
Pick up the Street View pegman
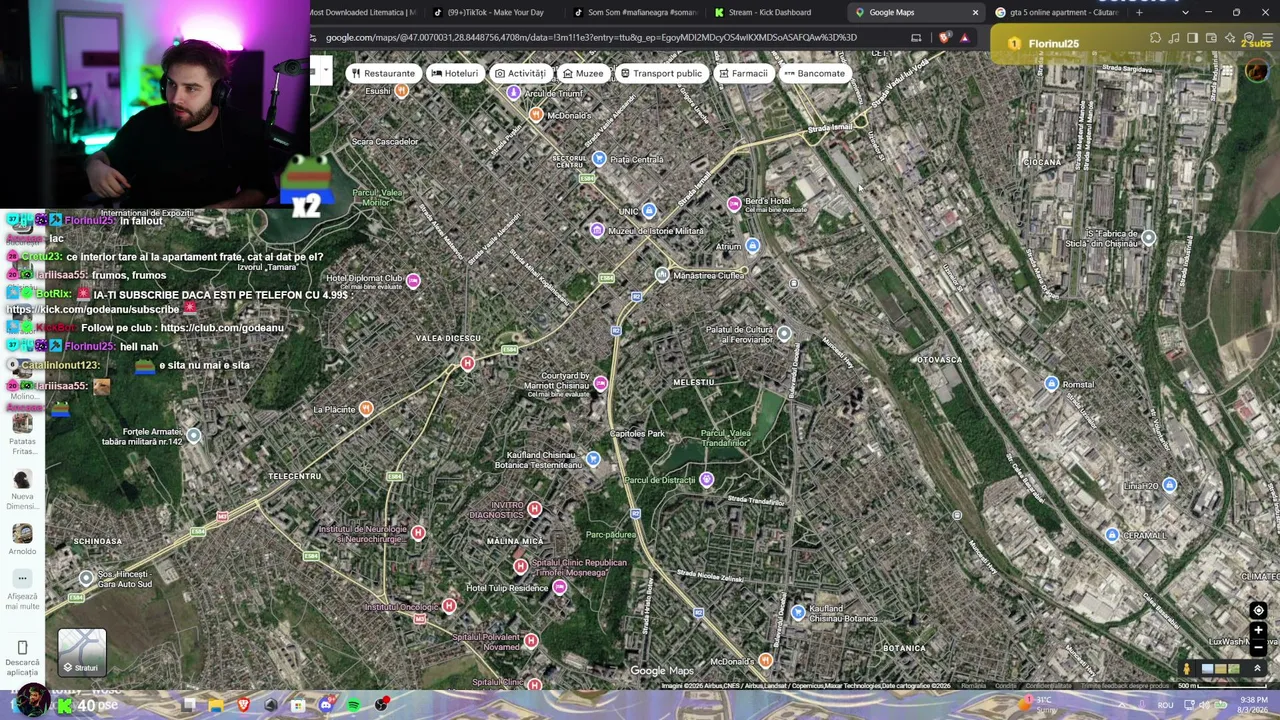(x=1187, y=669)
